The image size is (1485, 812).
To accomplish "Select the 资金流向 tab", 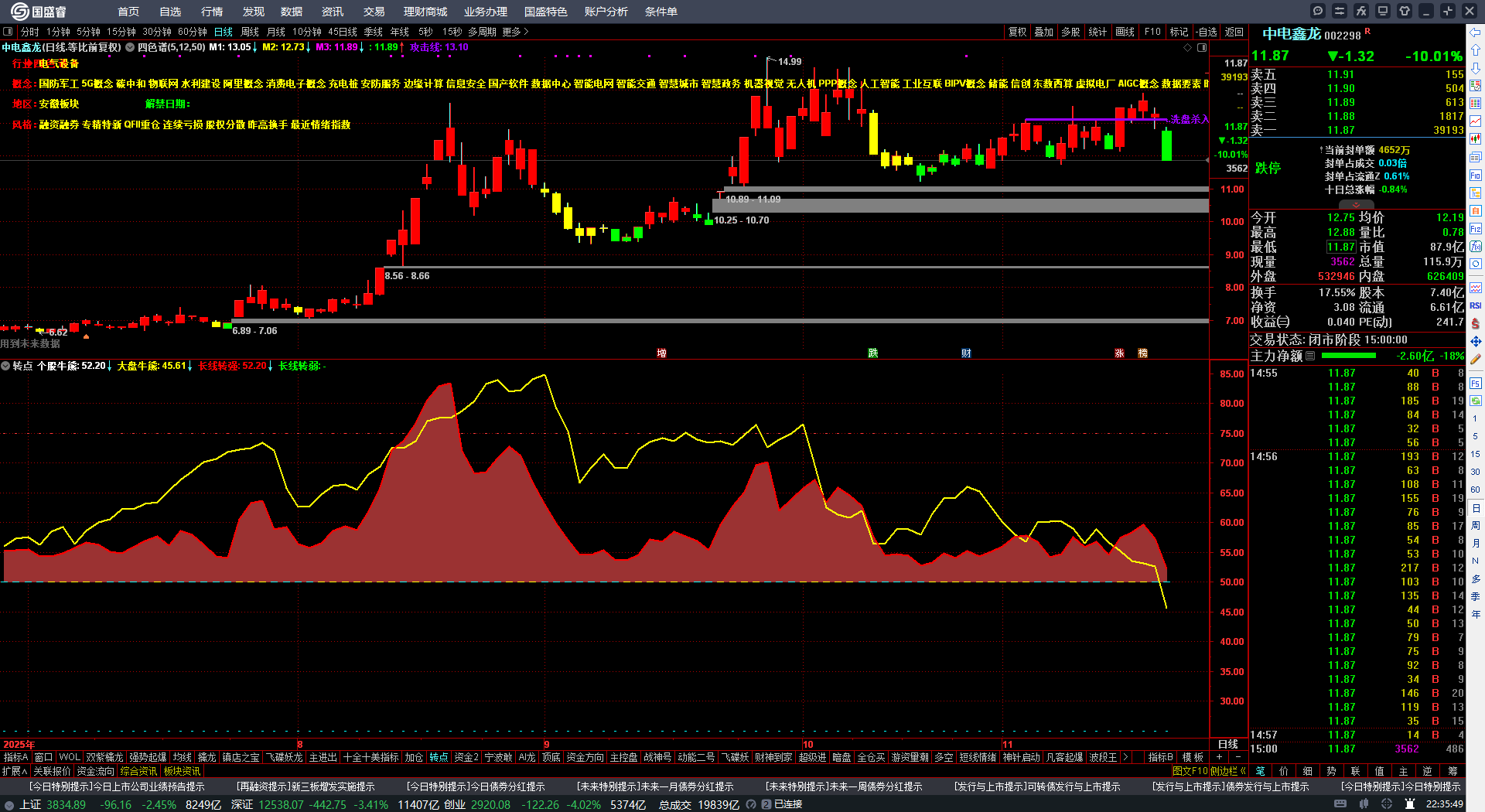I will point(95,771).
